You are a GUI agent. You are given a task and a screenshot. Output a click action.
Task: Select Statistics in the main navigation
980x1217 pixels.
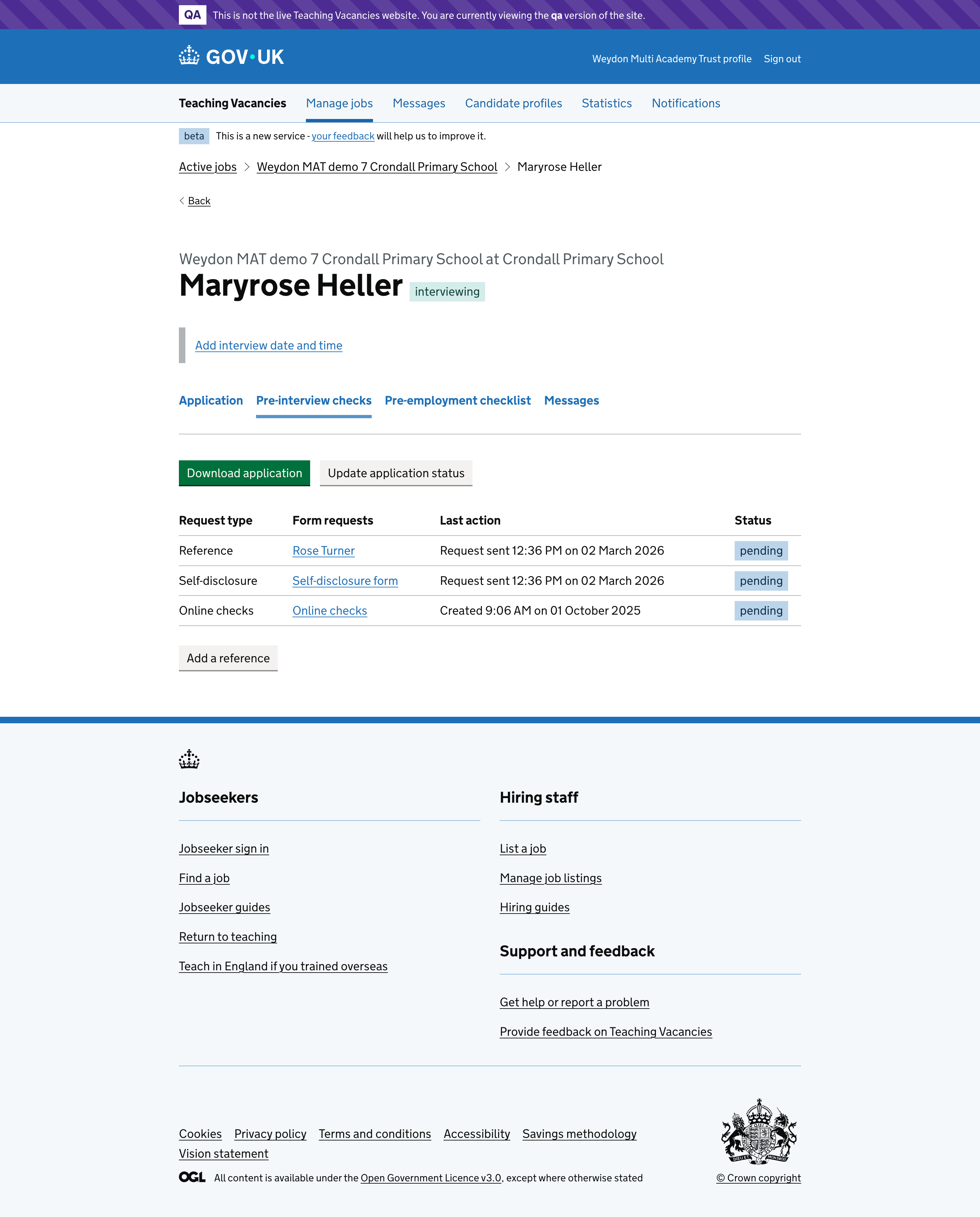(606, 103)
